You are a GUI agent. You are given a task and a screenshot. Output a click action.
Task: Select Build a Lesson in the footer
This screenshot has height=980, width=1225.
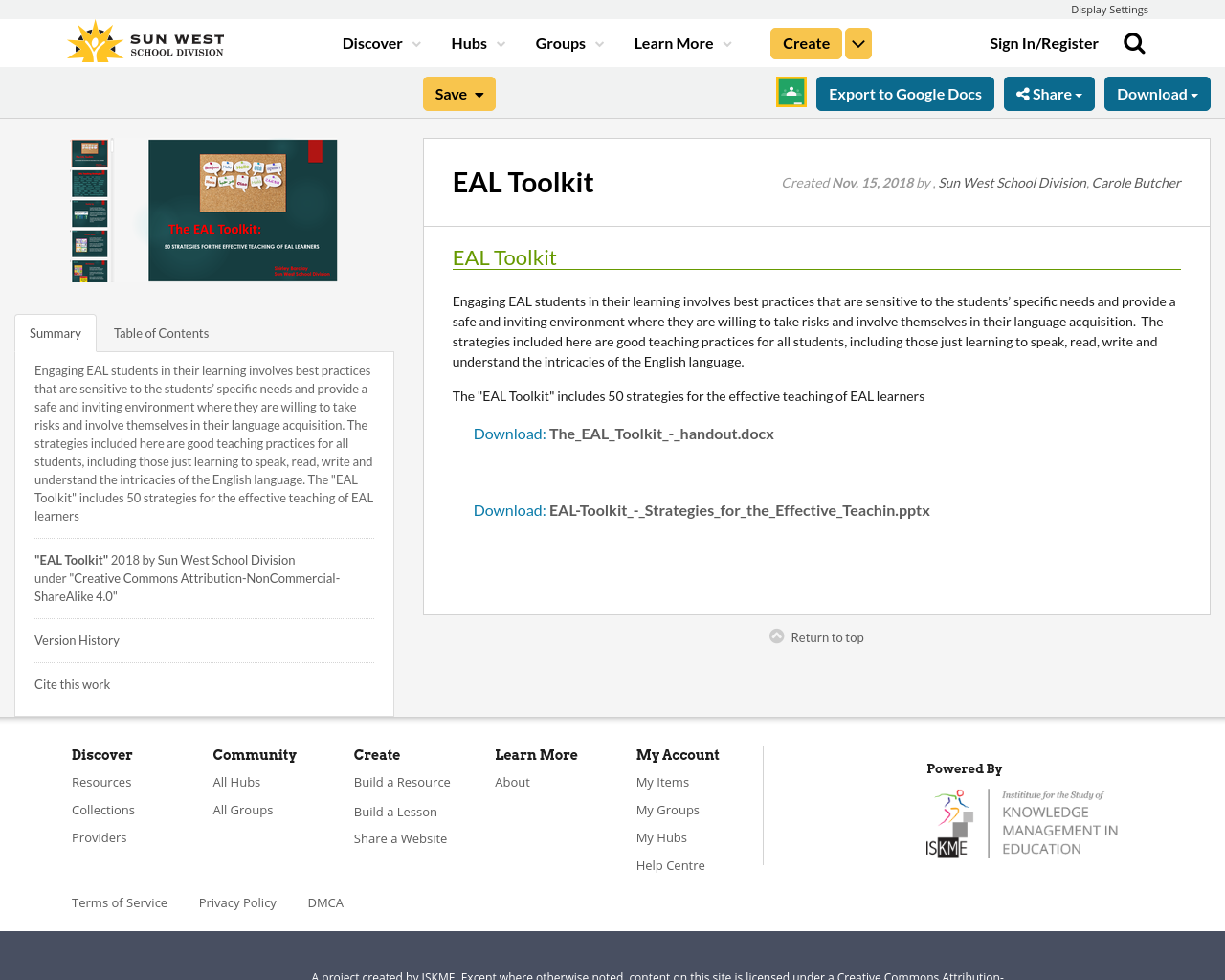395,810
